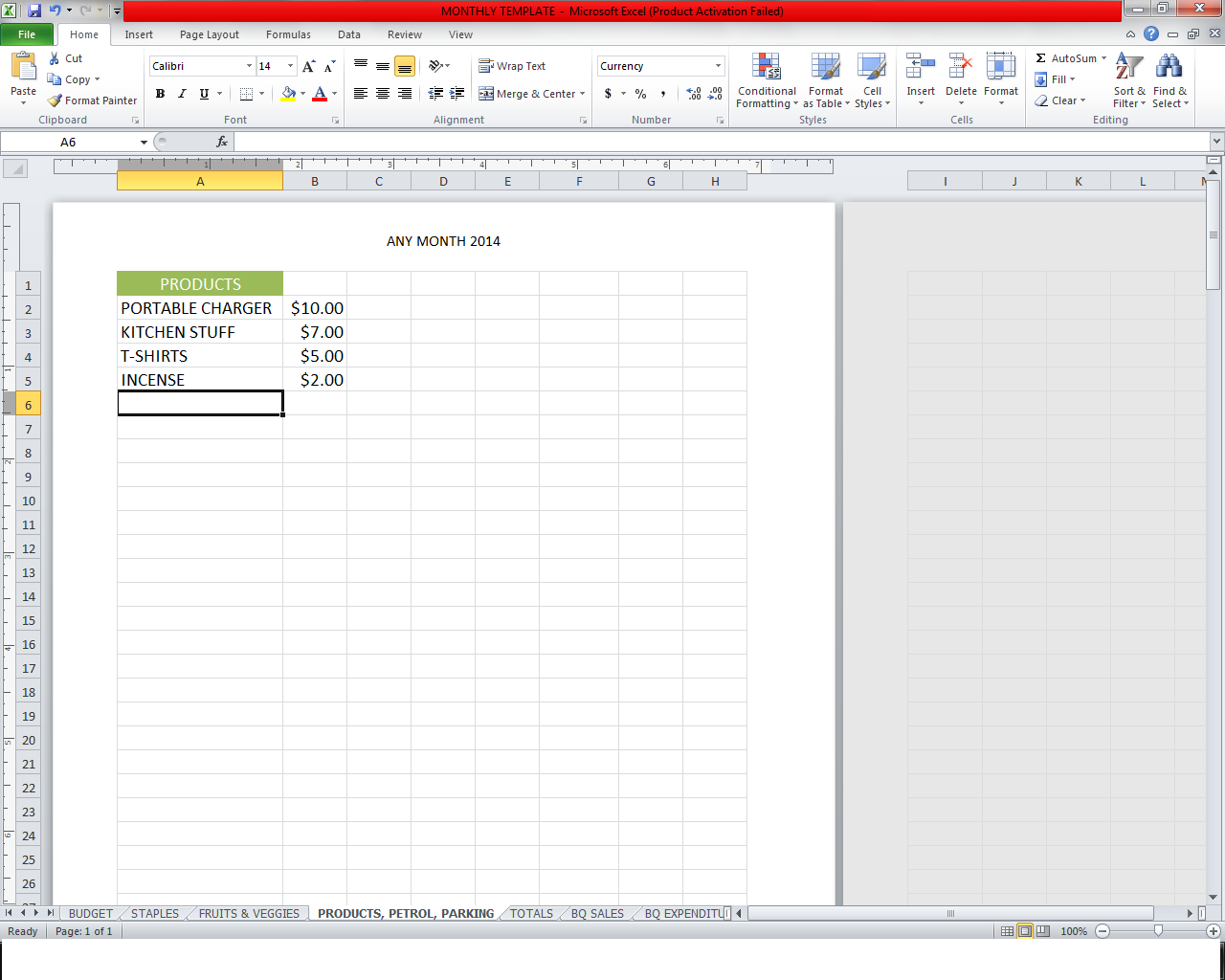Open the Currency number format dropdown
This screenshot has width=1225, height=980.
[718, 66]
